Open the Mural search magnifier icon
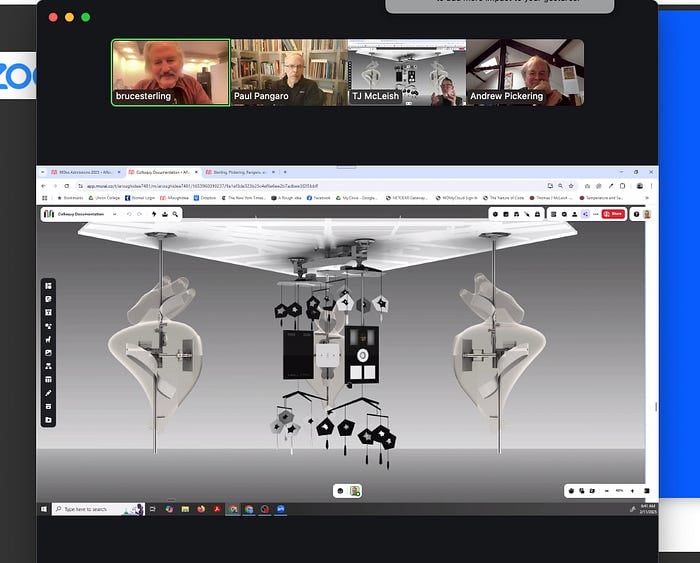 pos(175,214)
